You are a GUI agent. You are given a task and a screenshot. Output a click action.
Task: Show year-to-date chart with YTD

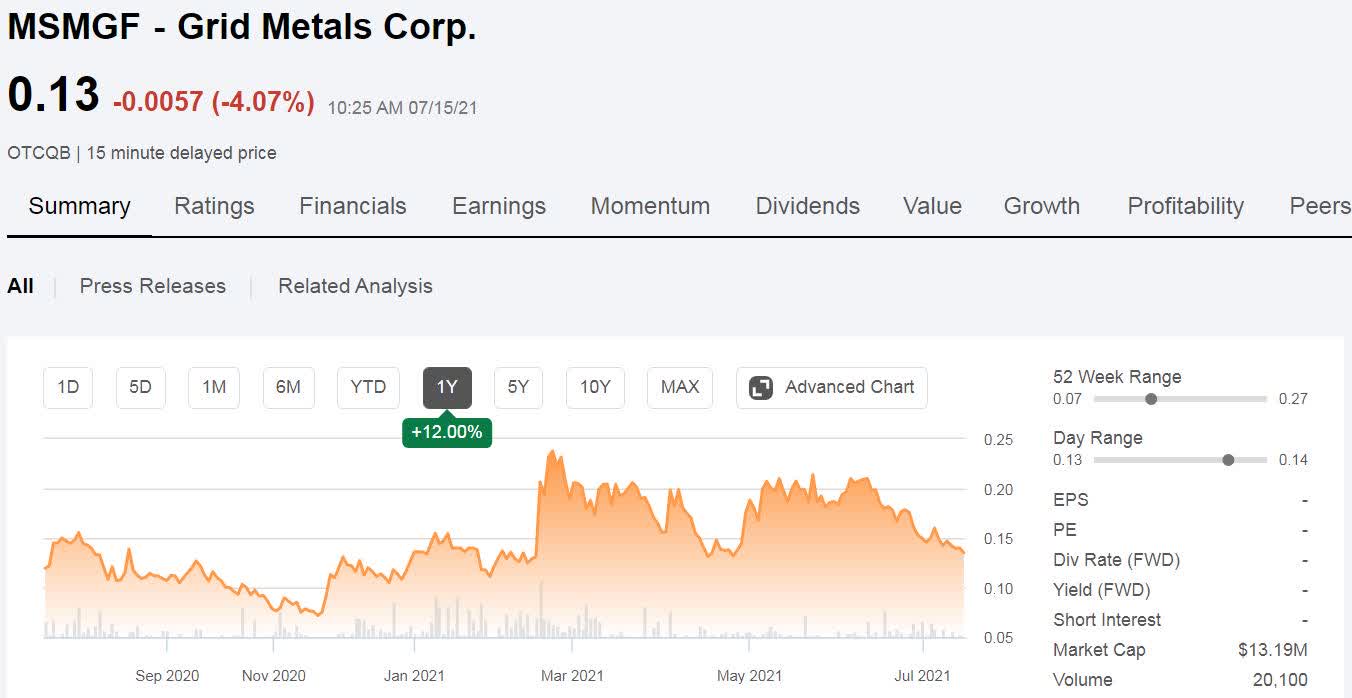(x=368, y=388)
